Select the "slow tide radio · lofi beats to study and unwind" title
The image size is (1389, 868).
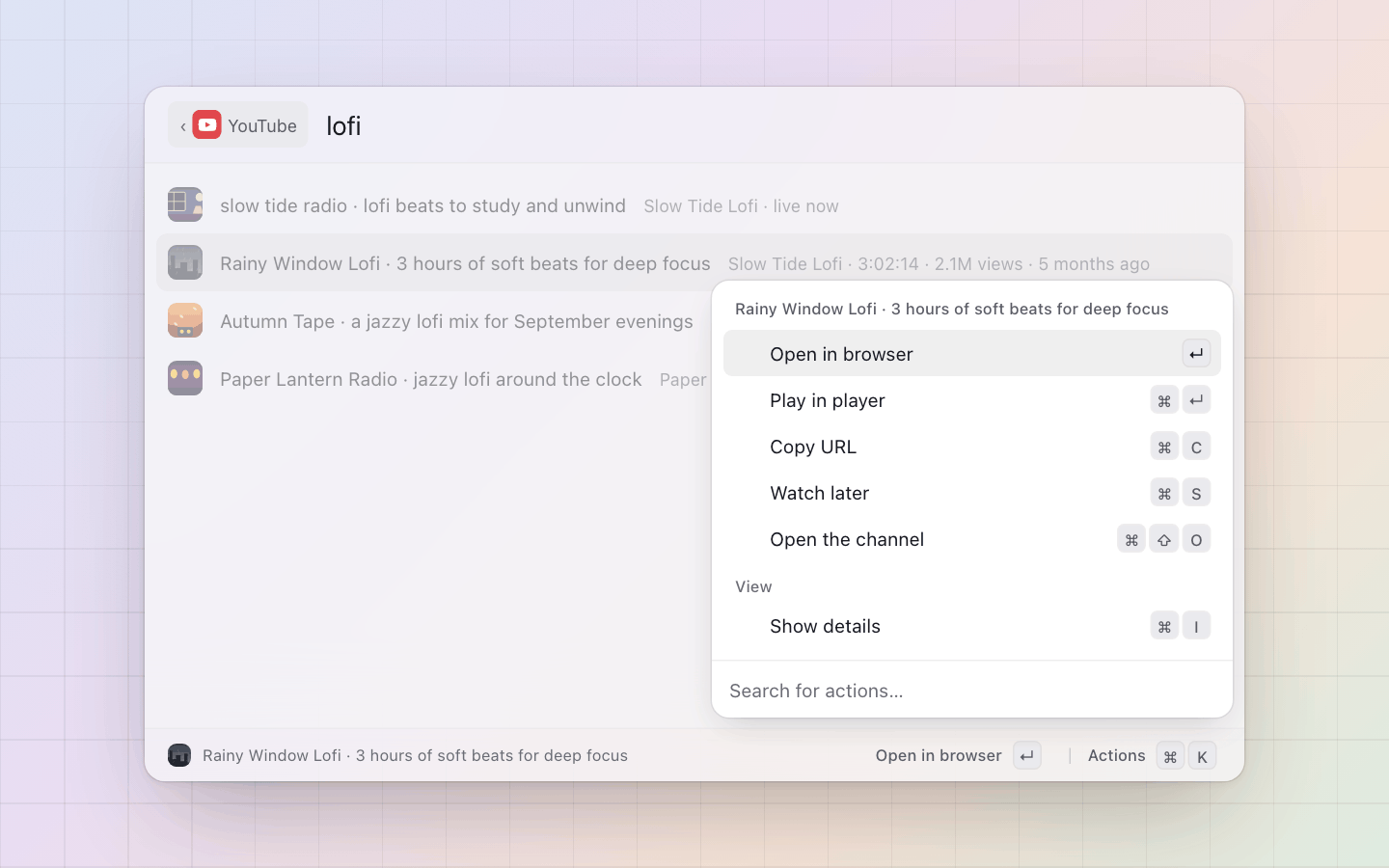pyautogui.click(x=422, y=205)
